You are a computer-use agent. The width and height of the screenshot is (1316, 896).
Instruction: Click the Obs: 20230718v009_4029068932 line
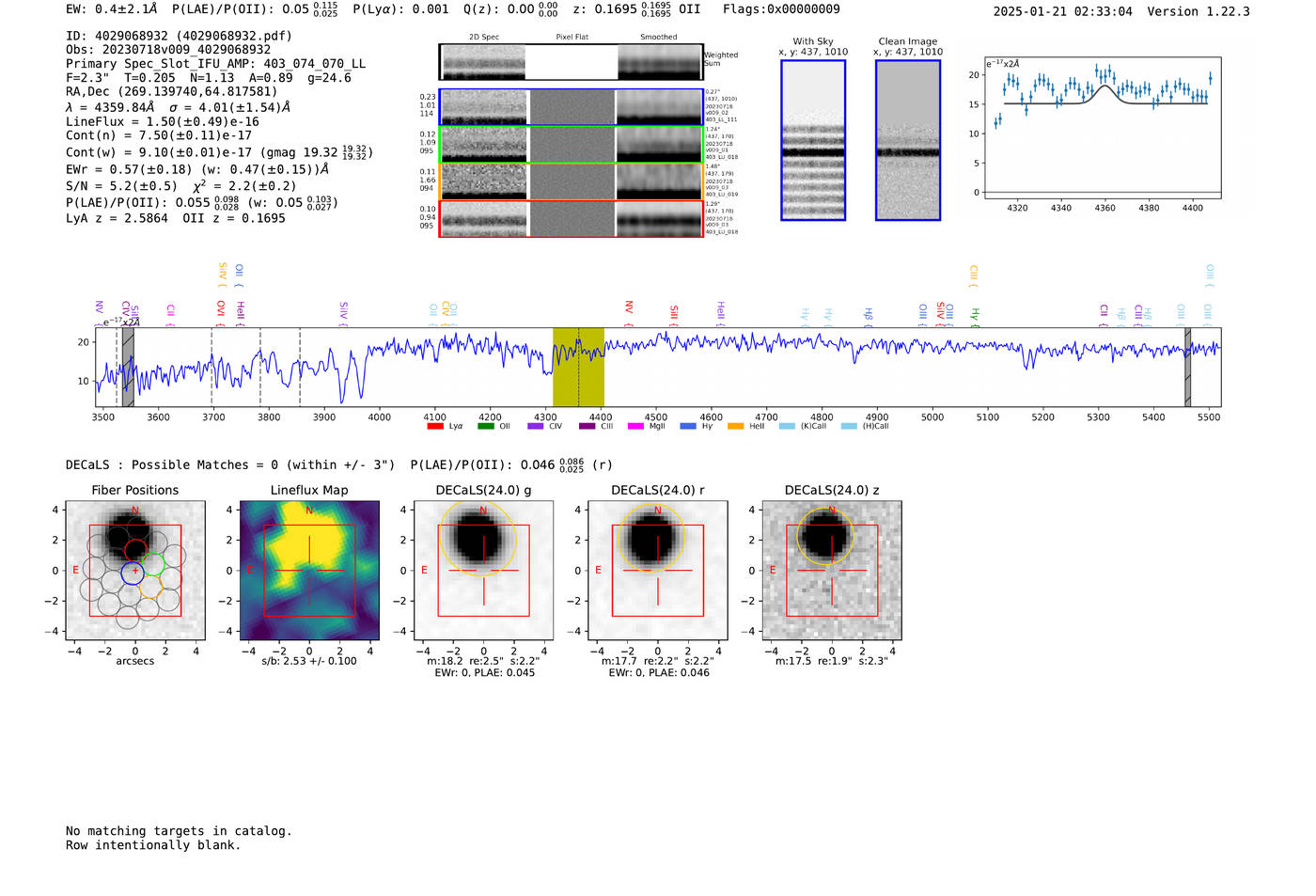[168, 50]
